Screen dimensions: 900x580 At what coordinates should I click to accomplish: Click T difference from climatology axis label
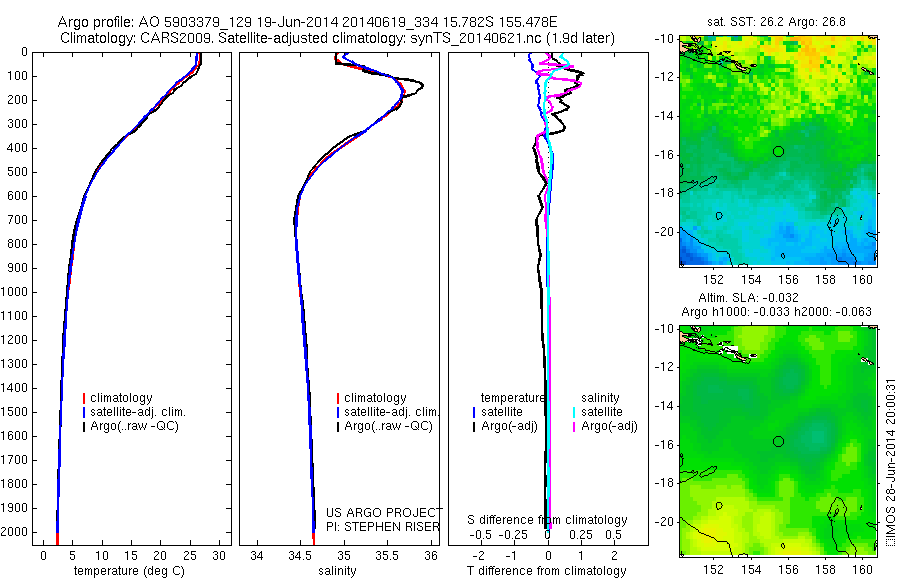click(x=546, y=571)
